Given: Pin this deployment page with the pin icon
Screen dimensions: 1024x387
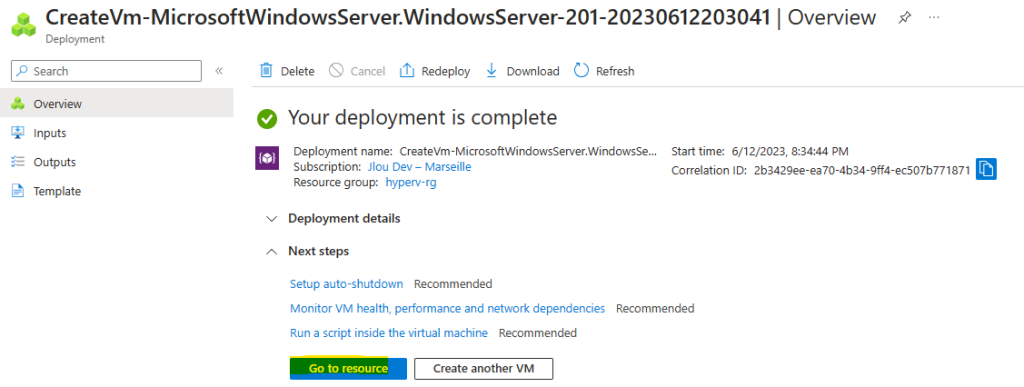Looking at the screenshot, I should [x=904, y=18].
